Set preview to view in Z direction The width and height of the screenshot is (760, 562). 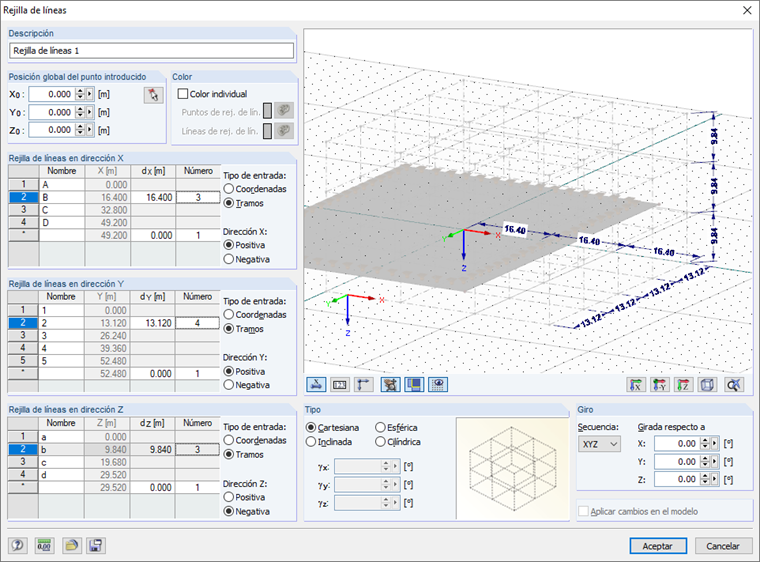coord(683,385)
